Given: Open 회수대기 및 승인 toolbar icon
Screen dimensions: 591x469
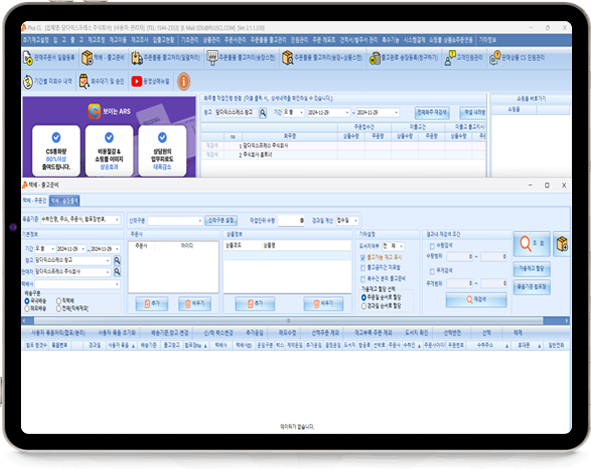Looking at the screenshot, I should pyautogui.click(x=101, y=81).
